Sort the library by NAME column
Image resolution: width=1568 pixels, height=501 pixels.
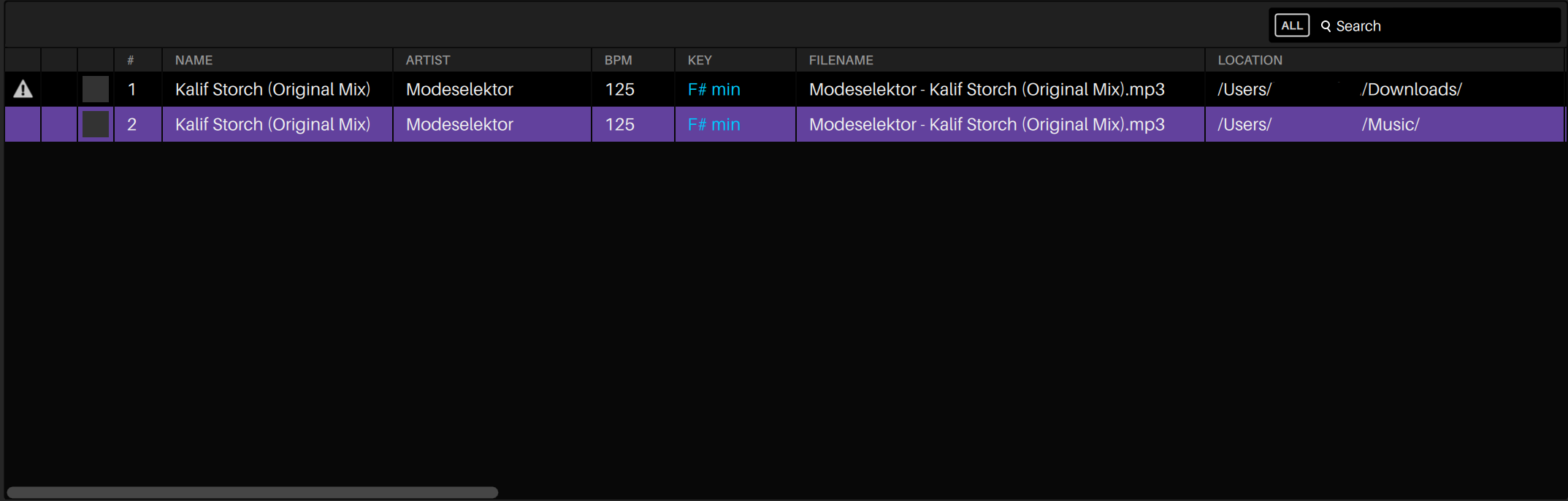click(x=194, y=61)
